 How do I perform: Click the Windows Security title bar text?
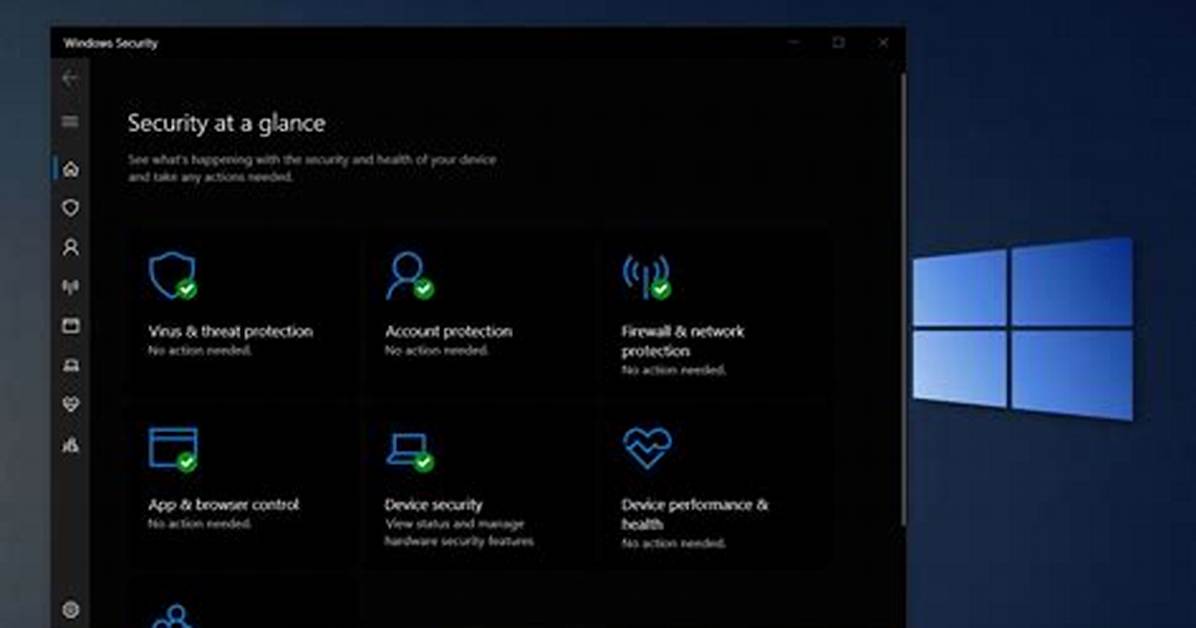111,43
